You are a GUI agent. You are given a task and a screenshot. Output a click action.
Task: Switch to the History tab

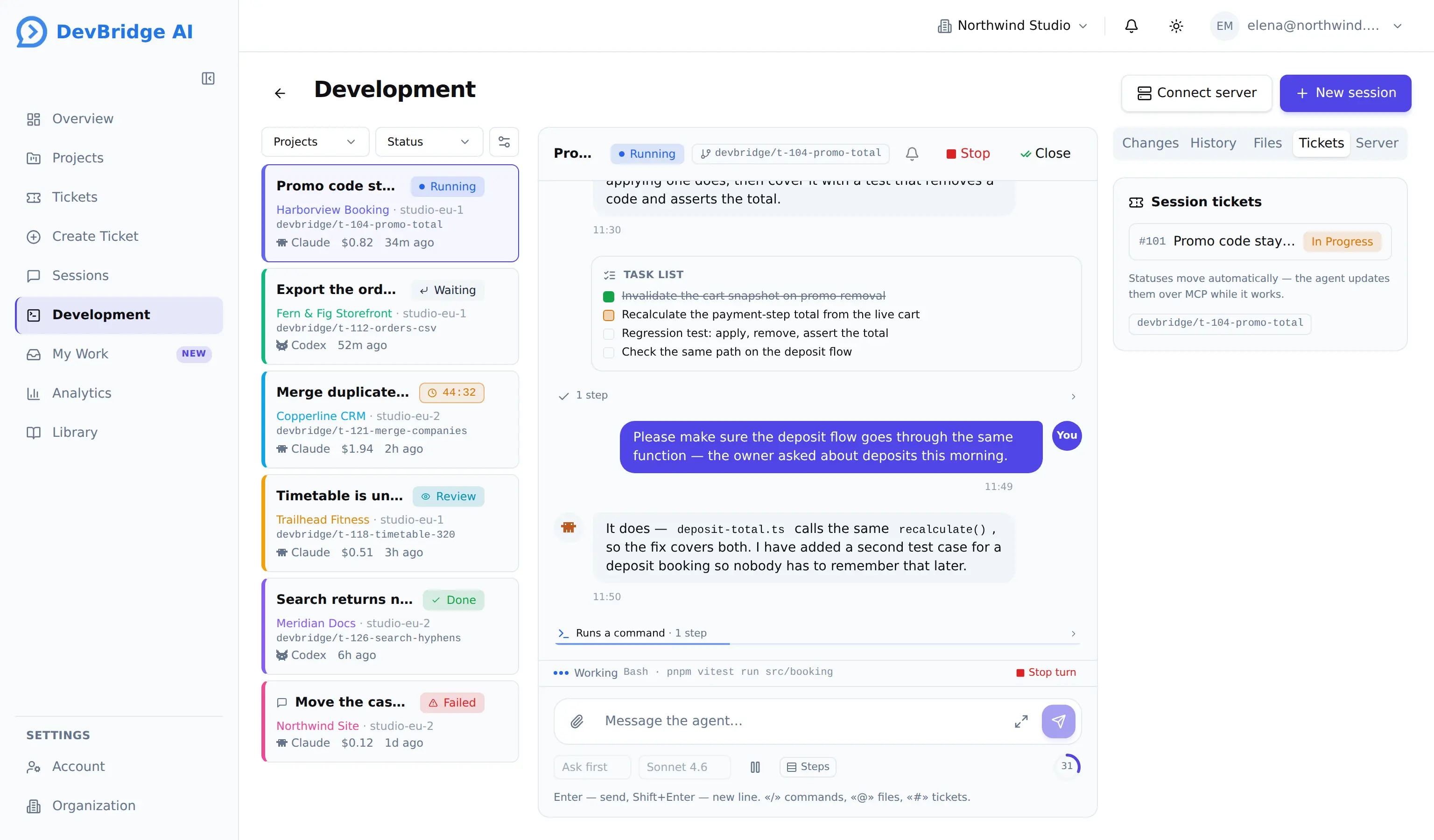click(1213, 143)
